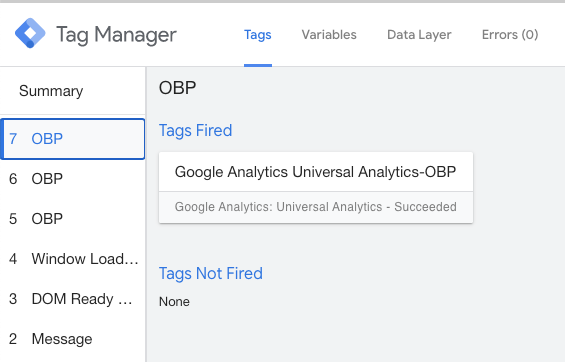Click the None text under Tags Not Fired
The width and height of the screenshot is (565, 362).
174,301
